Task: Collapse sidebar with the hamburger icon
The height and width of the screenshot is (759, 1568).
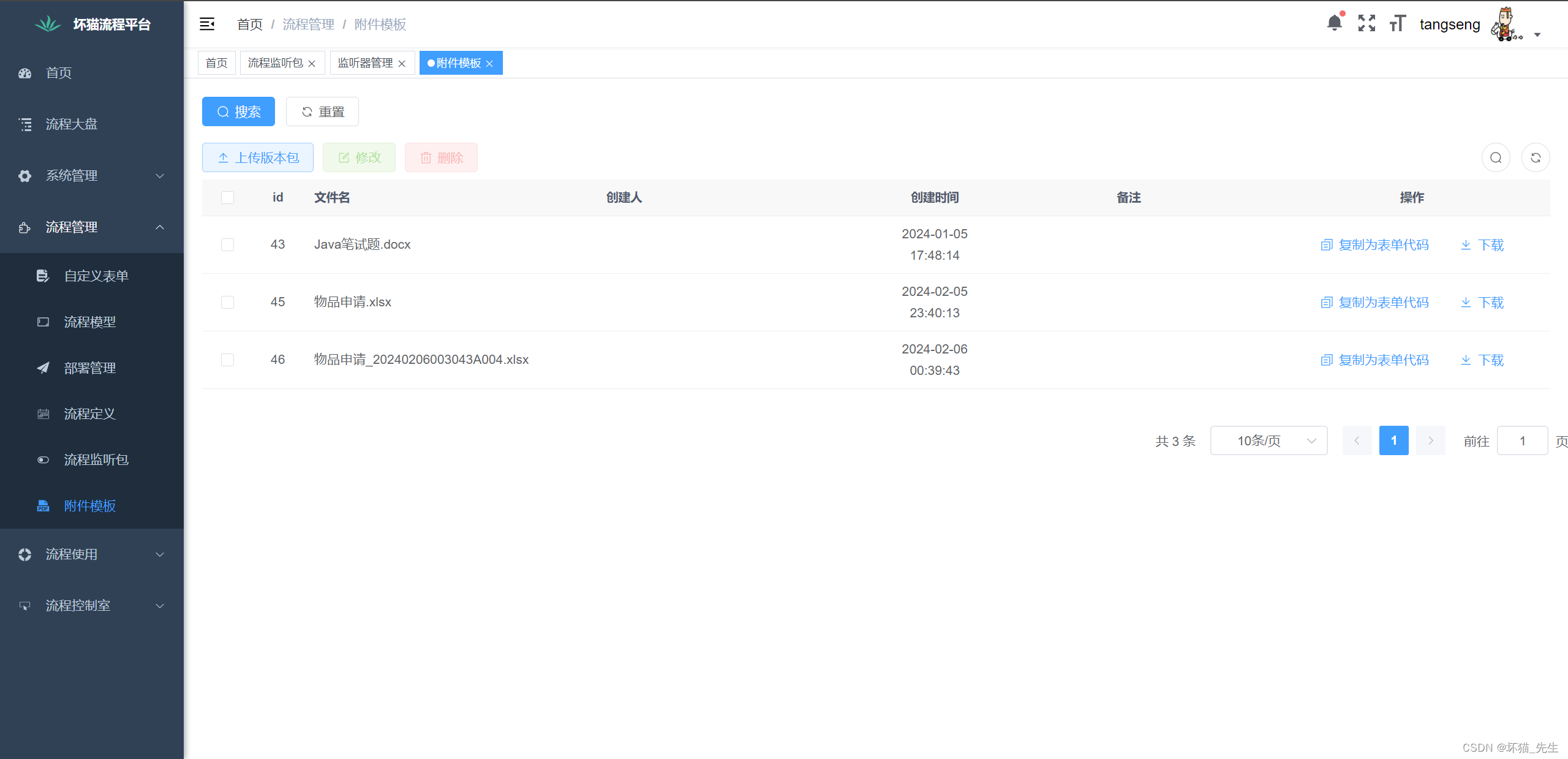Action: pyautogui.click(x=207, y=24)
